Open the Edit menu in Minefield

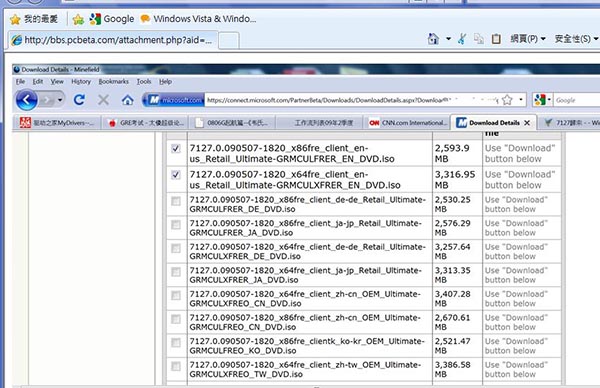[x=38, y=82]
